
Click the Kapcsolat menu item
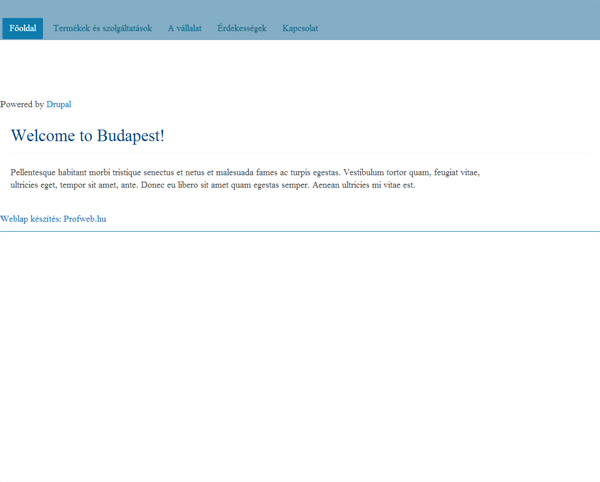pos(300,28)
